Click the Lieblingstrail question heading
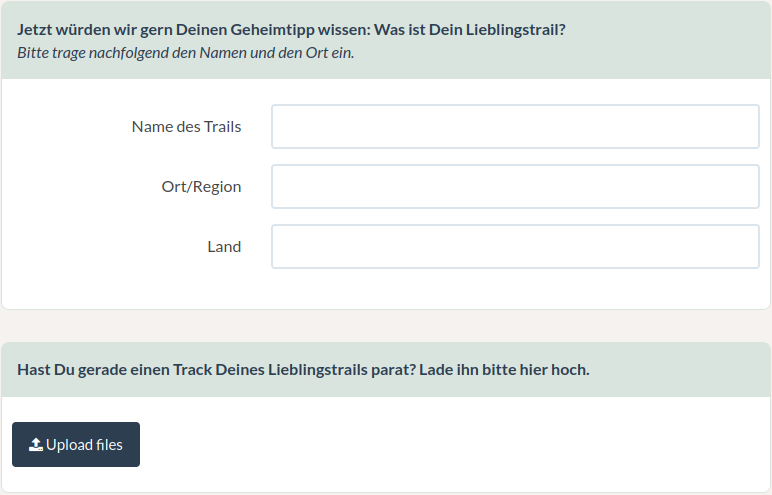 click(291, 30)
